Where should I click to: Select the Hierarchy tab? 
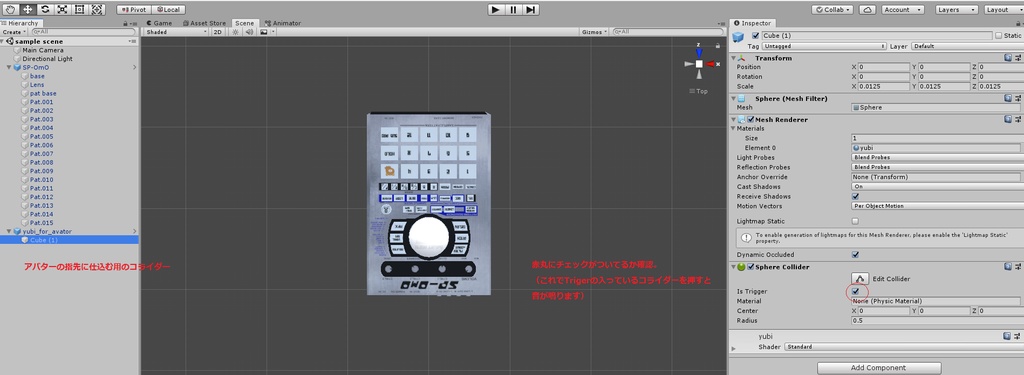coord(22,23)
